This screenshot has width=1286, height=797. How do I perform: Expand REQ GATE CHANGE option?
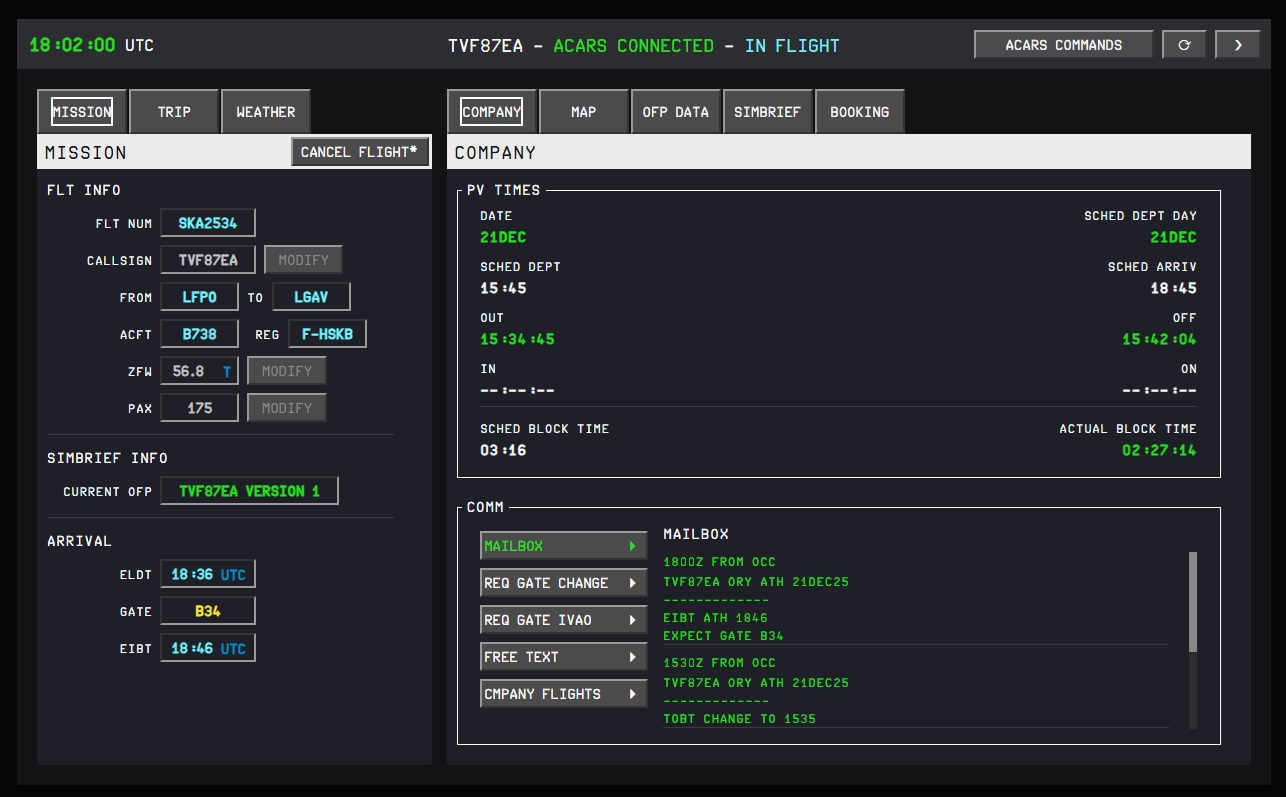pyautogui.click(x=563, y=583)
